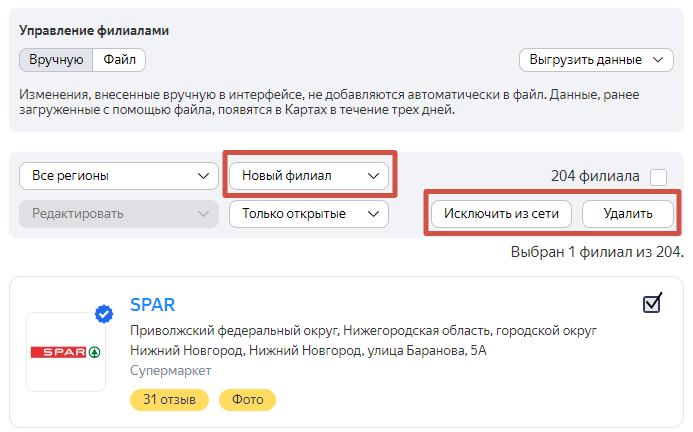
Task: Click the Редактировать chevron arrow
Action: (x=204, y=213)
